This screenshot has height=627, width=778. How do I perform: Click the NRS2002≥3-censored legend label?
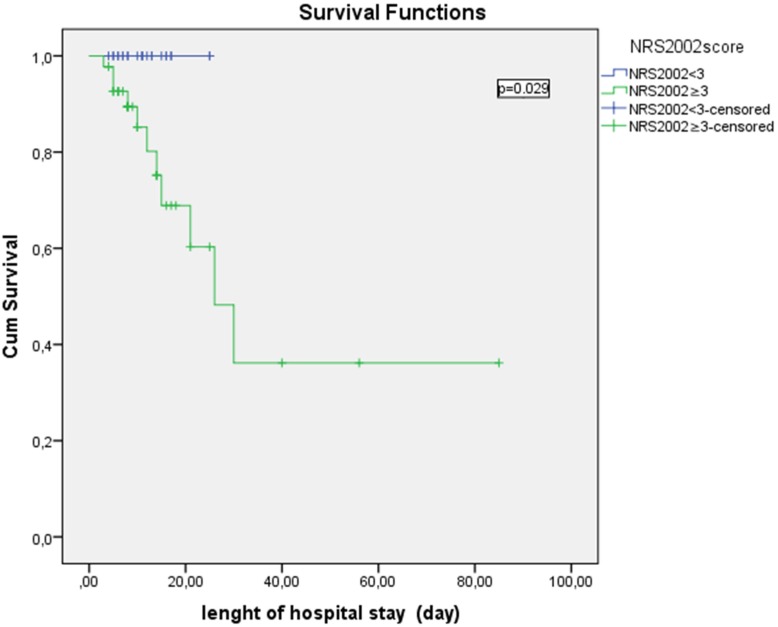coord(702,127)
